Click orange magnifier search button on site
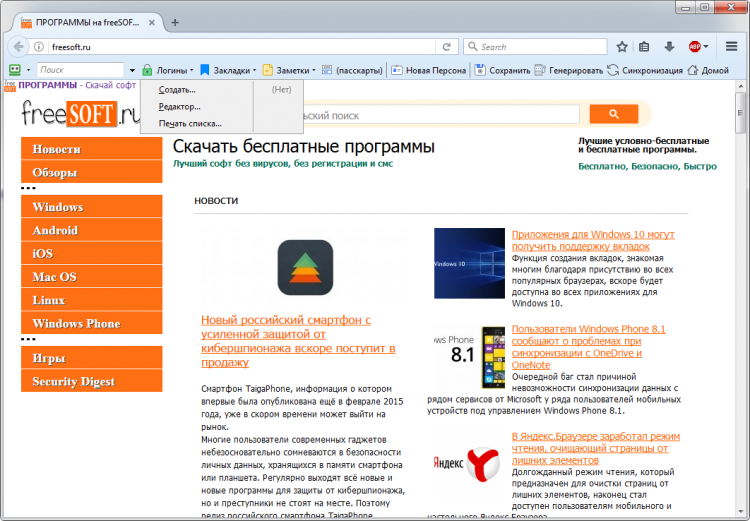The height and width of the screenshot is (521, 750). click(614, 114)
